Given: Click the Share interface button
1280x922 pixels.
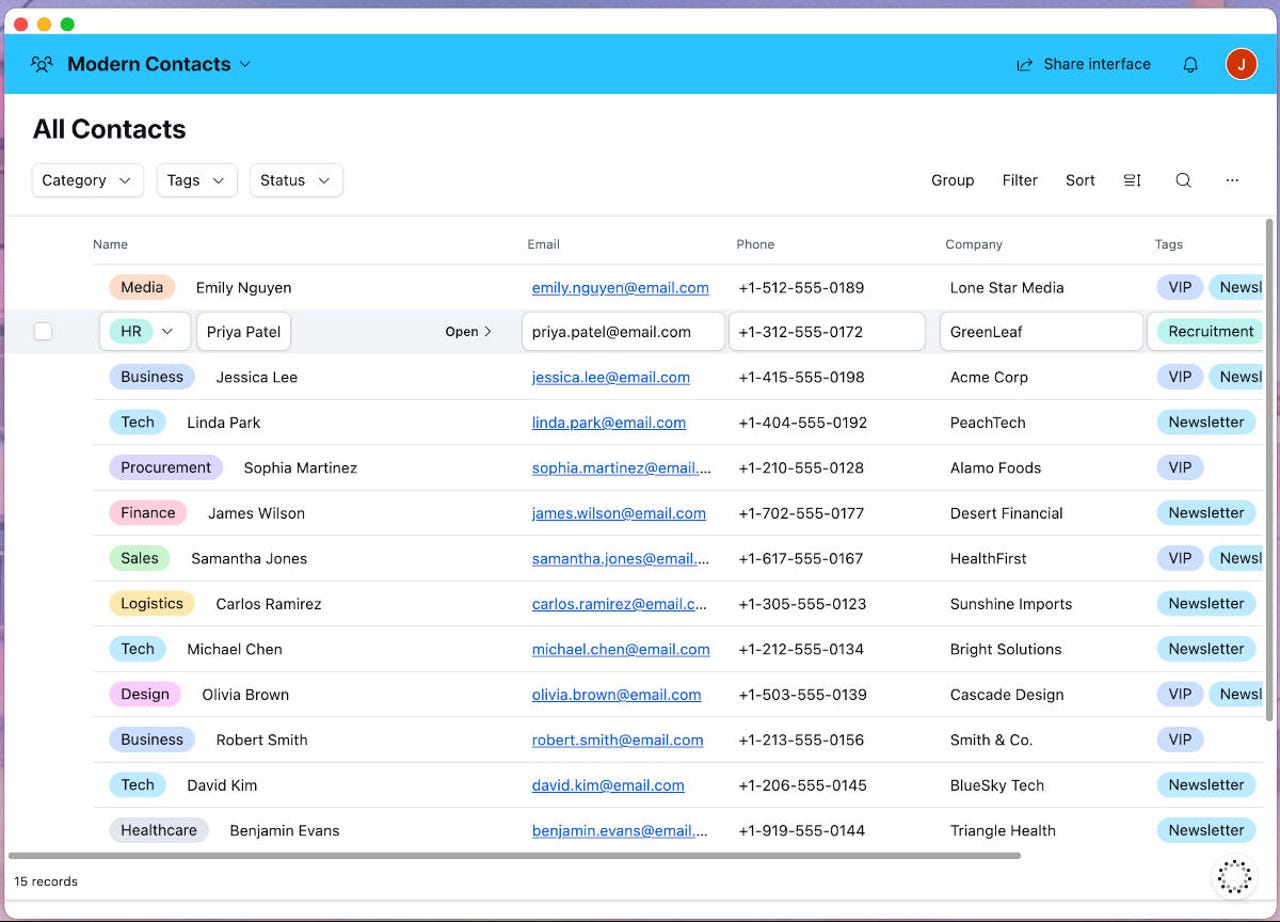Looking at the screenshot, I should (x=1083, y=64).
